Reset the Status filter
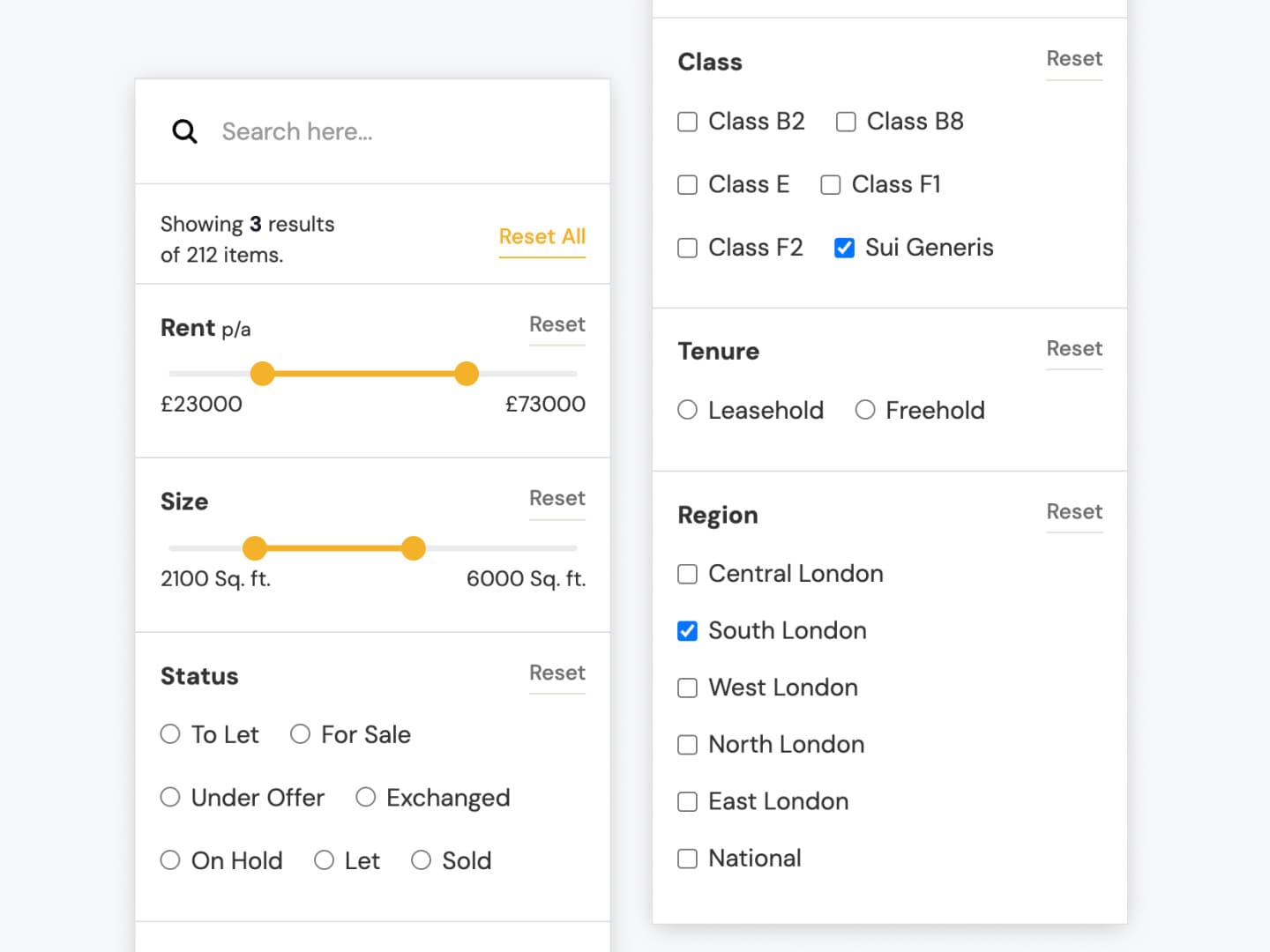Image resolution: width=1270 pixels, height=952 pixels. [557, 673]
